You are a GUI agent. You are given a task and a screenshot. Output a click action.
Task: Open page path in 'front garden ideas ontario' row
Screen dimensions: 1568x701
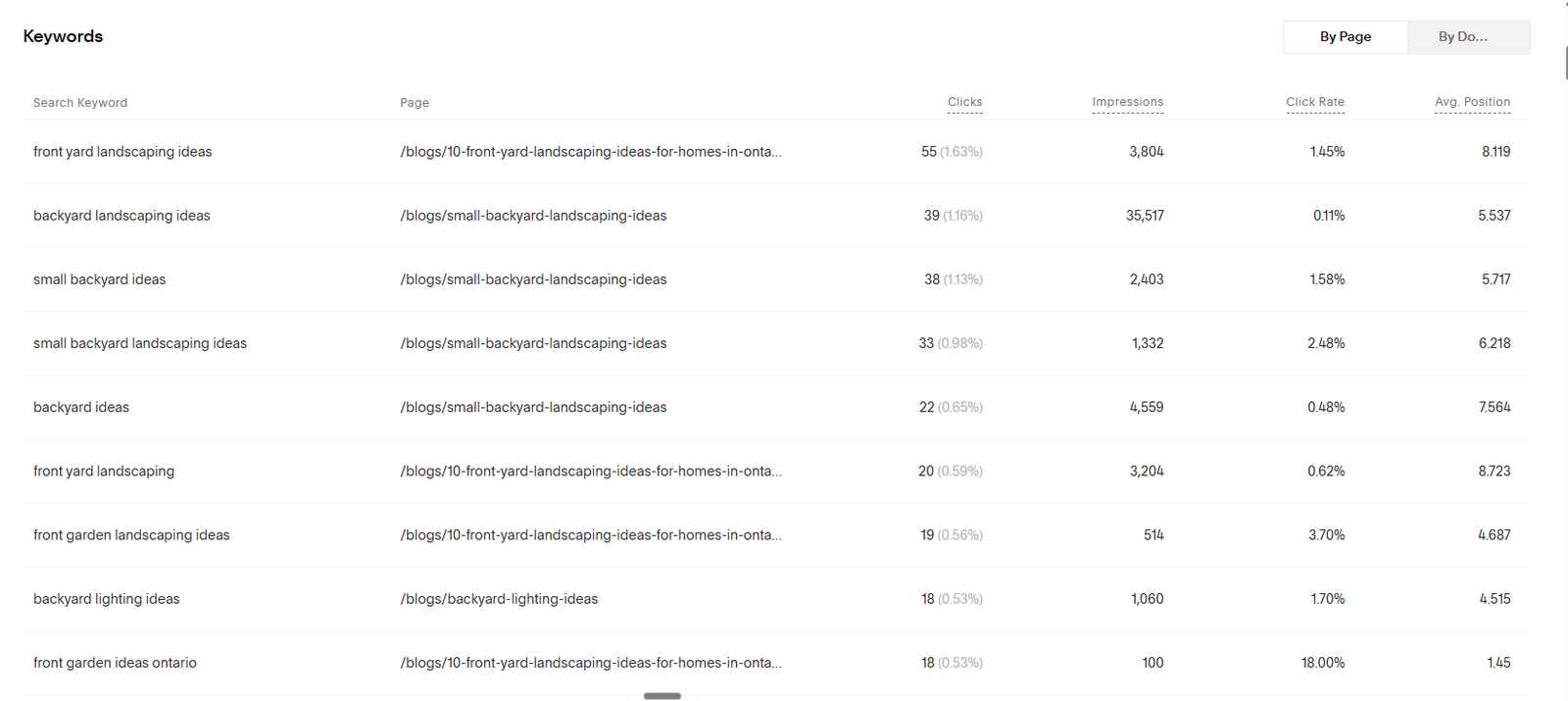[x=591, y=663]
